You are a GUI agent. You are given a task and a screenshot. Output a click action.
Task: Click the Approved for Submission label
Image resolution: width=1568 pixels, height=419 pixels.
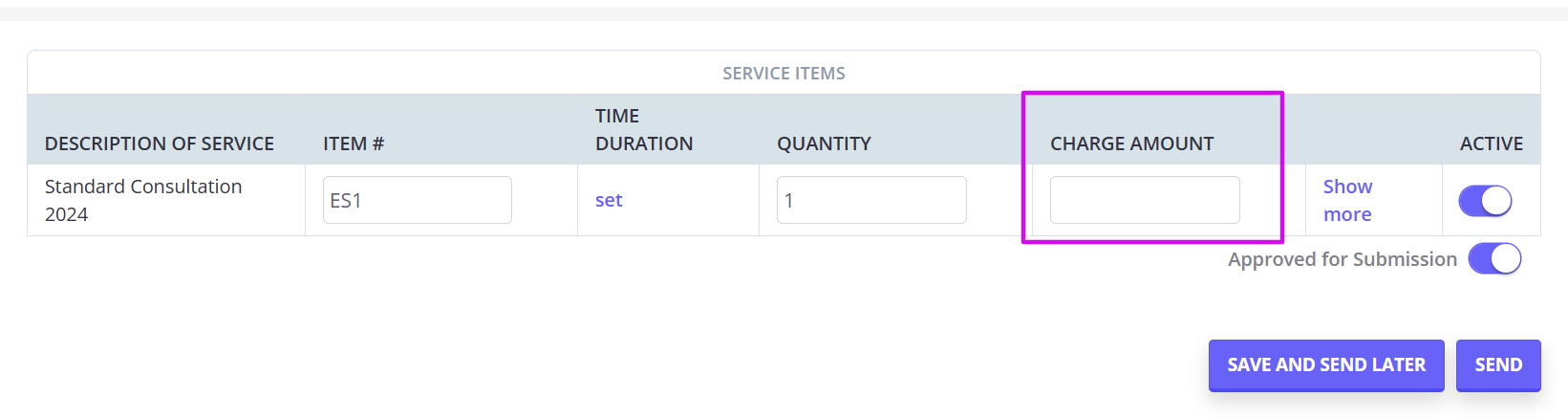coord(1342,259)
